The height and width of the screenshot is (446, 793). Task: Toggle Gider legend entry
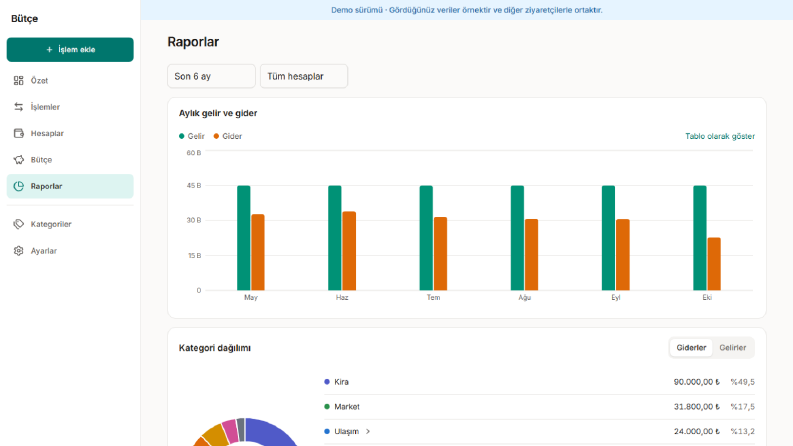coord(228,136)
